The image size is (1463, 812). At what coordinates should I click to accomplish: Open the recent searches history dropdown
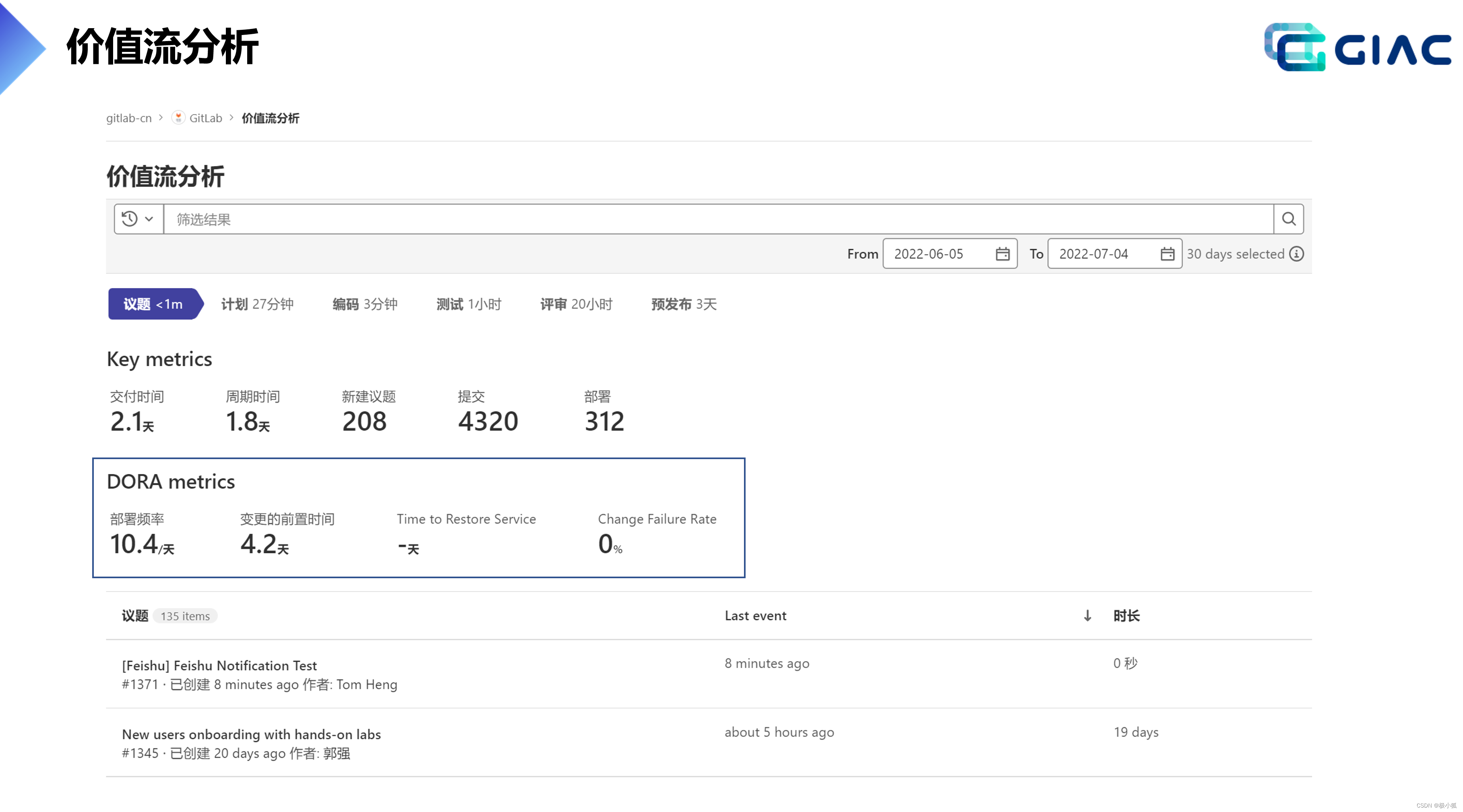coord(138,219)
